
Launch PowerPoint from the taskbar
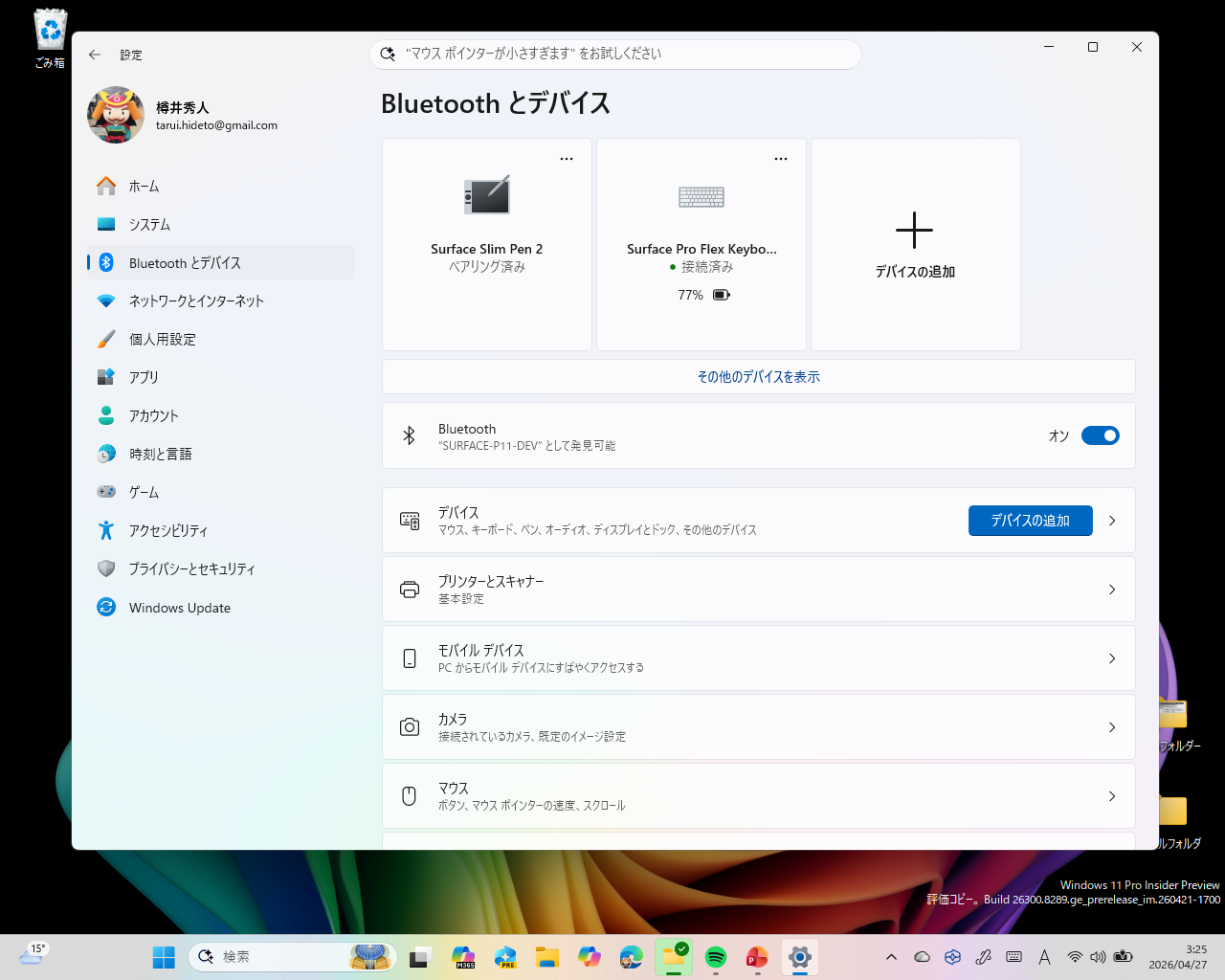point(758,956)
